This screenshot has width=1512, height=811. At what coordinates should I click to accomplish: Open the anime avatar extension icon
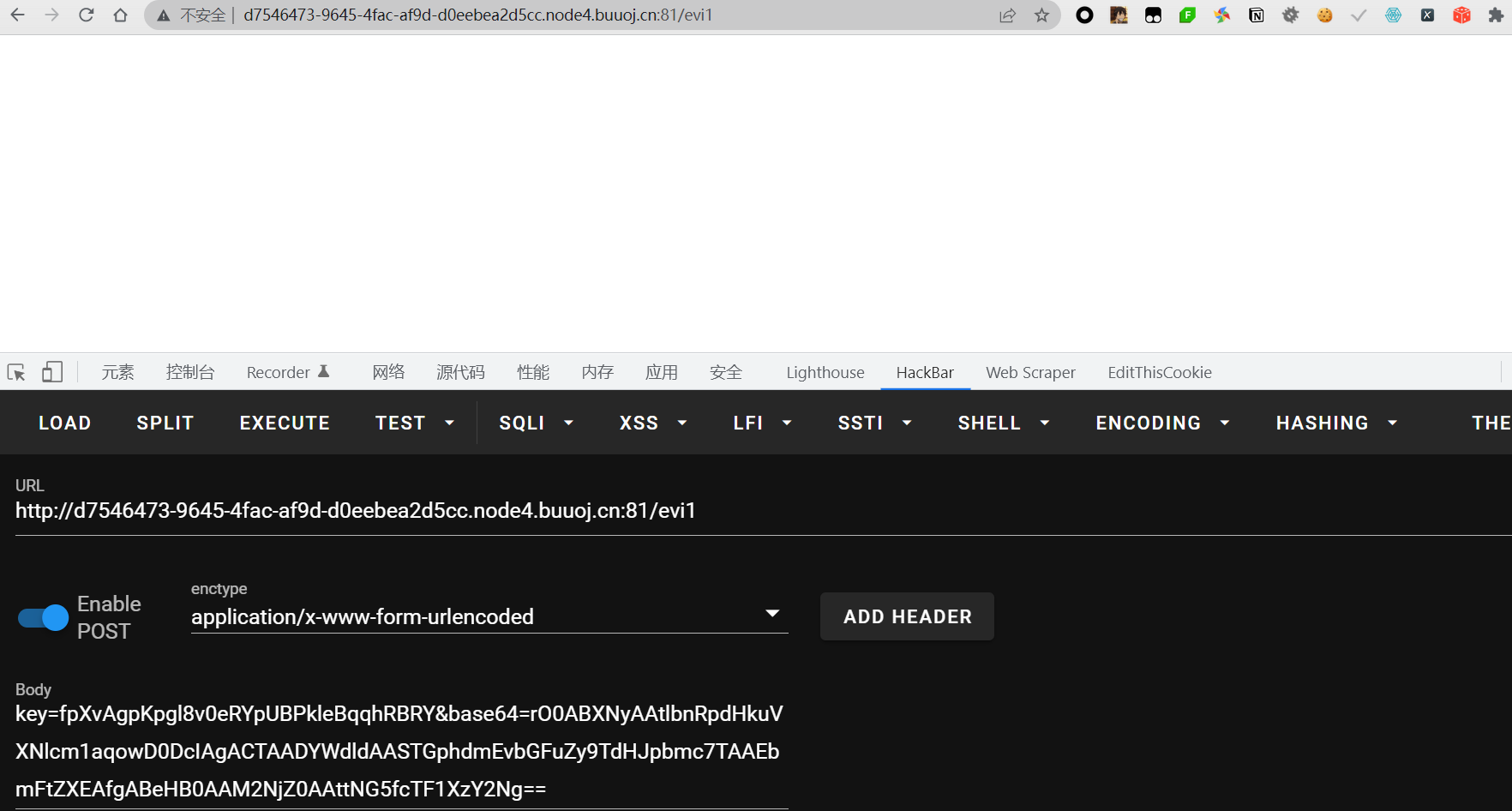(x=1119, y=15)
